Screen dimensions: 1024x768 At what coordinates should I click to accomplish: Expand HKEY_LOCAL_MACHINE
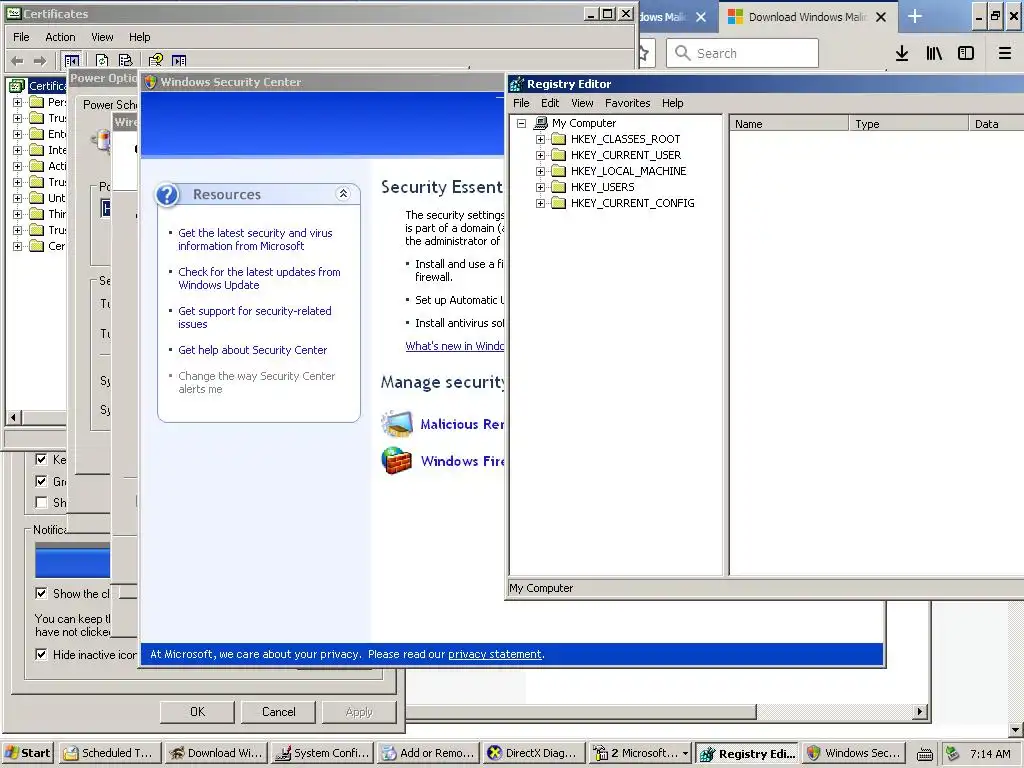point(540,171)
